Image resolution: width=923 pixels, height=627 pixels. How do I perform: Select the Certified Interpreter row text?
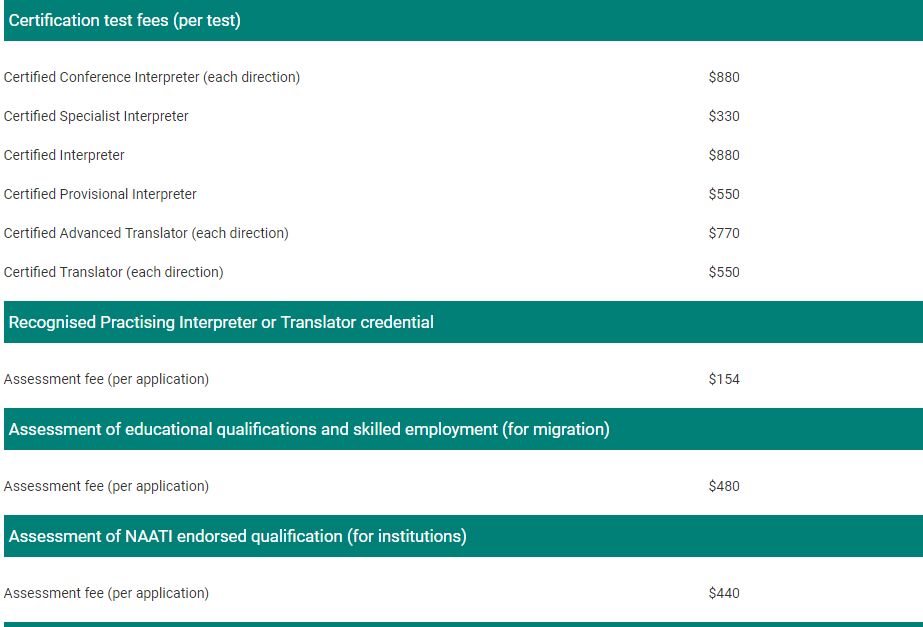point(64,155)
